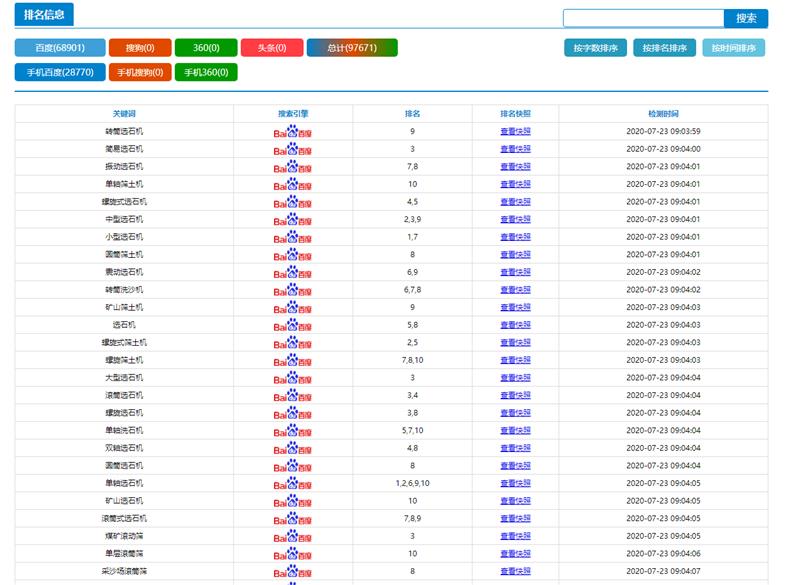799x585 pixels.
Task: Click the Baidu logo in first row
Action: [x=292, y=132]
